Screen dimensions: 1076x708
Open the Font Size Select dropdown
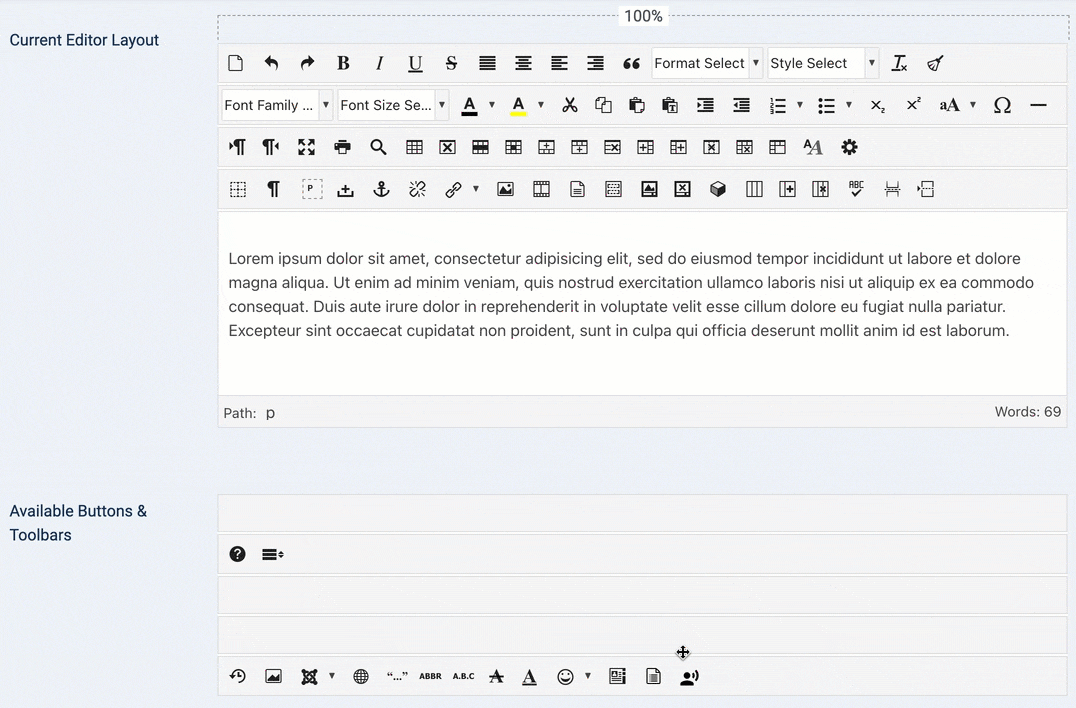pyautogui.click(x=392, y=105)
